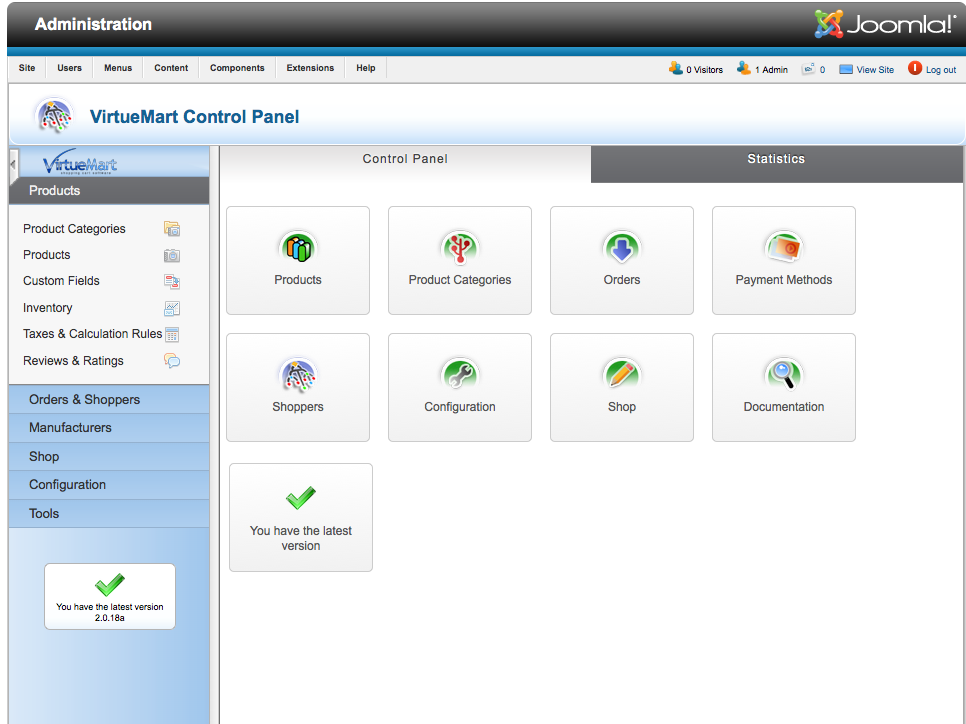The width and height of the screenshot is (966, 724).
Task: Open the Extensions menu
Action: pos(310,68)
